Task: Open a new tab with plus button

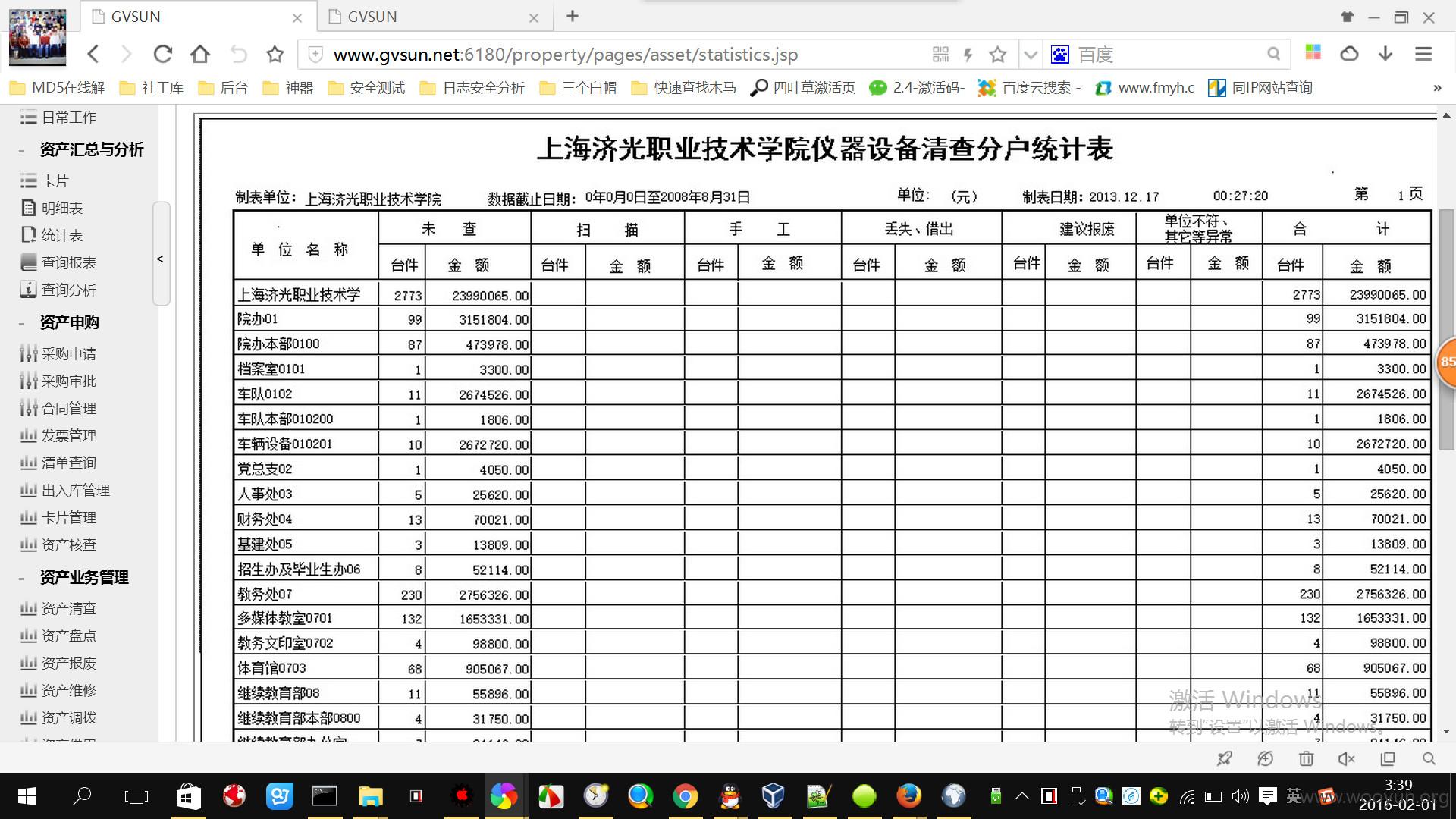Action: tap(573, 16)
